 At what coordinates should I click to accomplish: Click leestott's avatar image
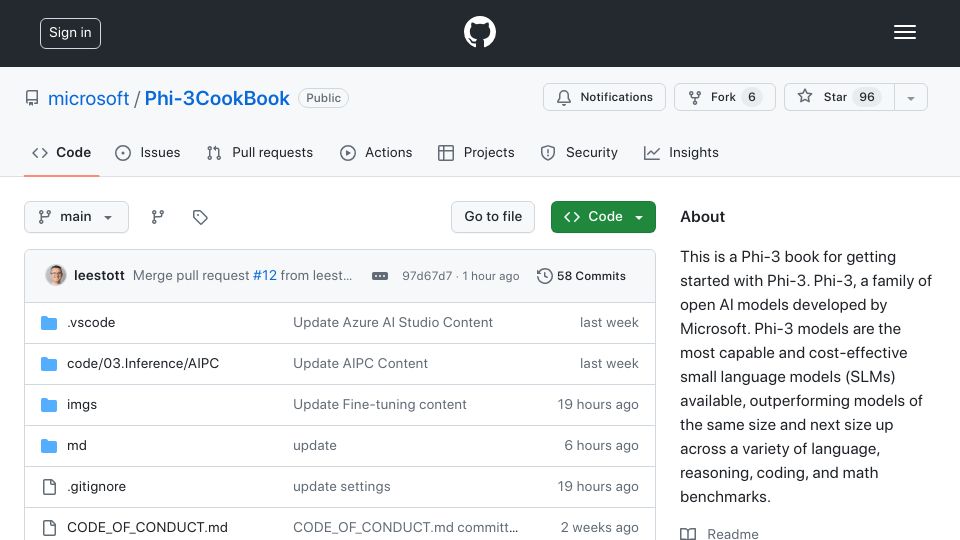56,276
